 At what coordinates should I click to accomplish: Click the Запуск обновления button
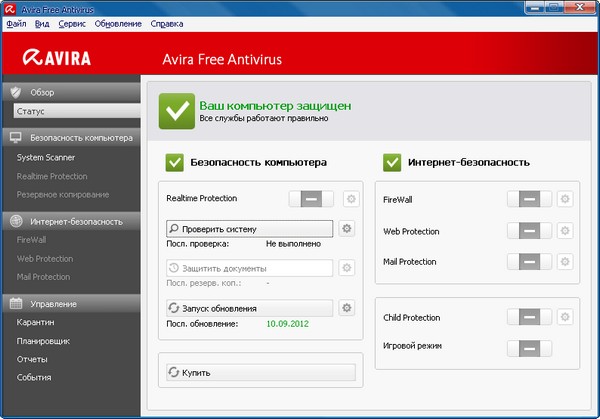tap(247, 308)
